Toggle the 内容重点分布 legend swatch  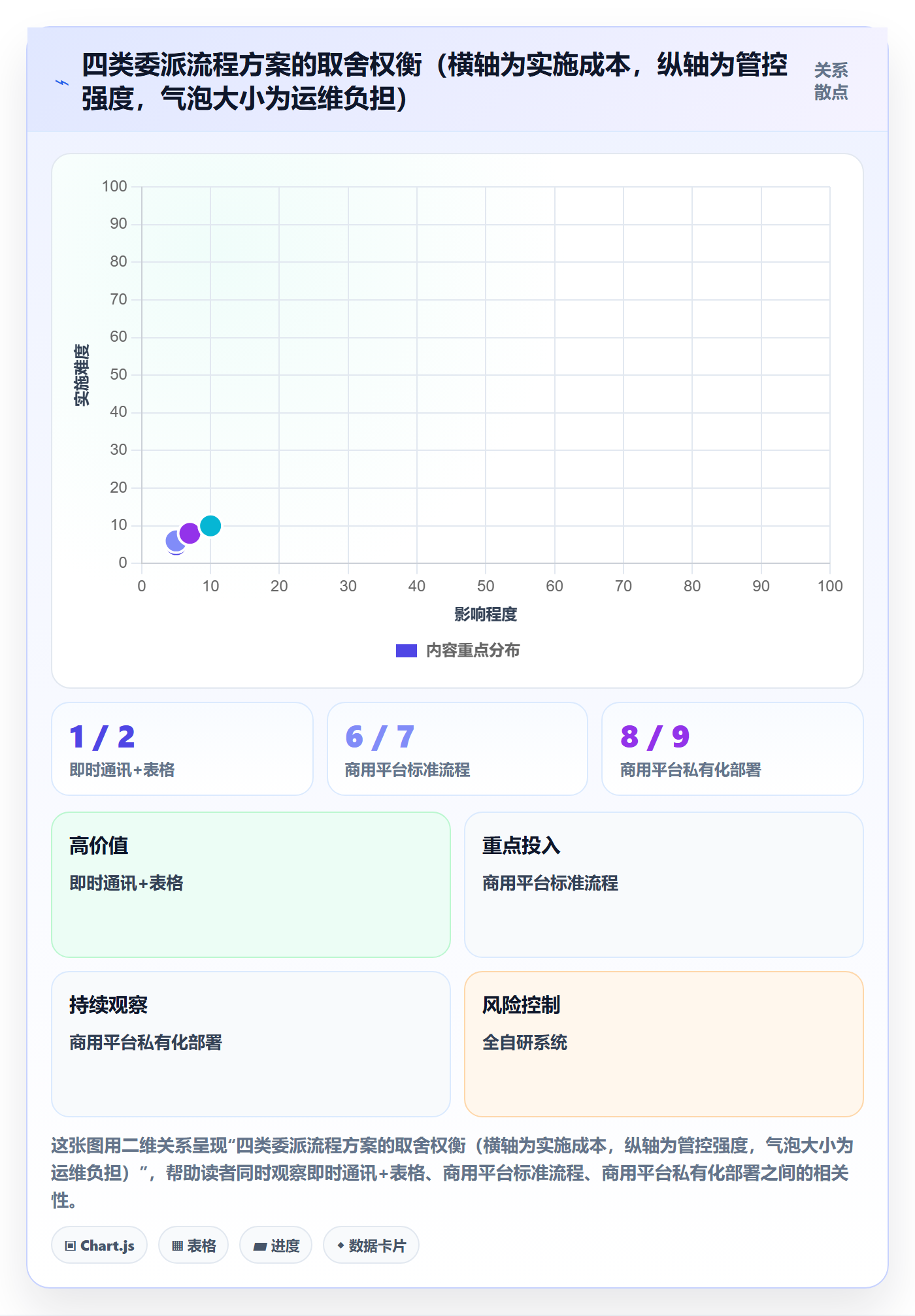[x=406, y=651]
